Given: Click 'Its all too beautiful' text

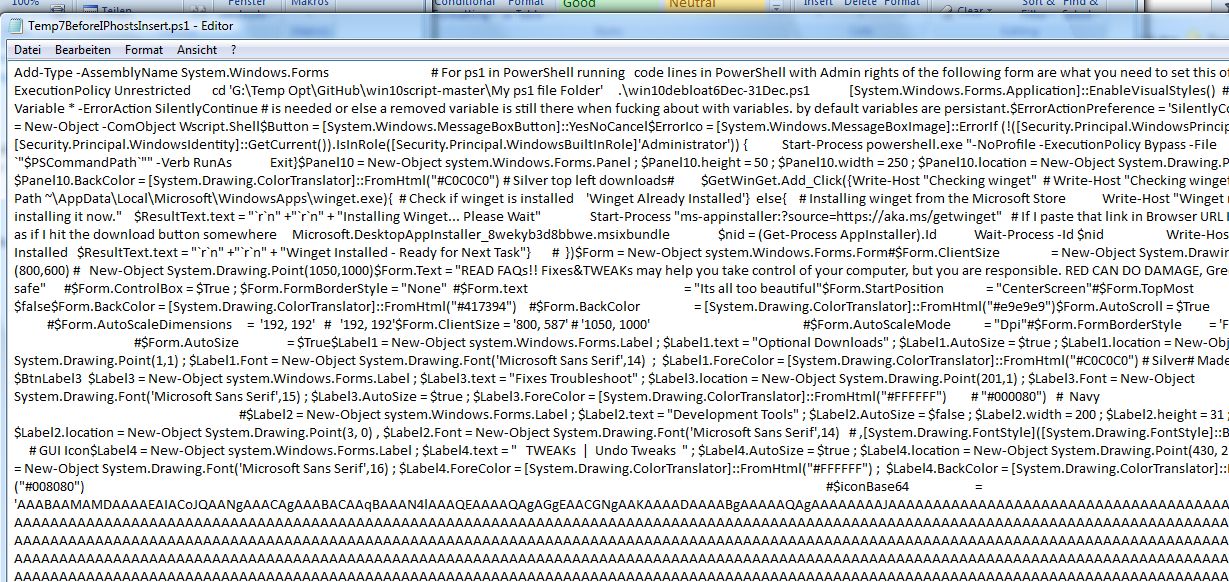Looking at the screenshot, I should point(757,289).
